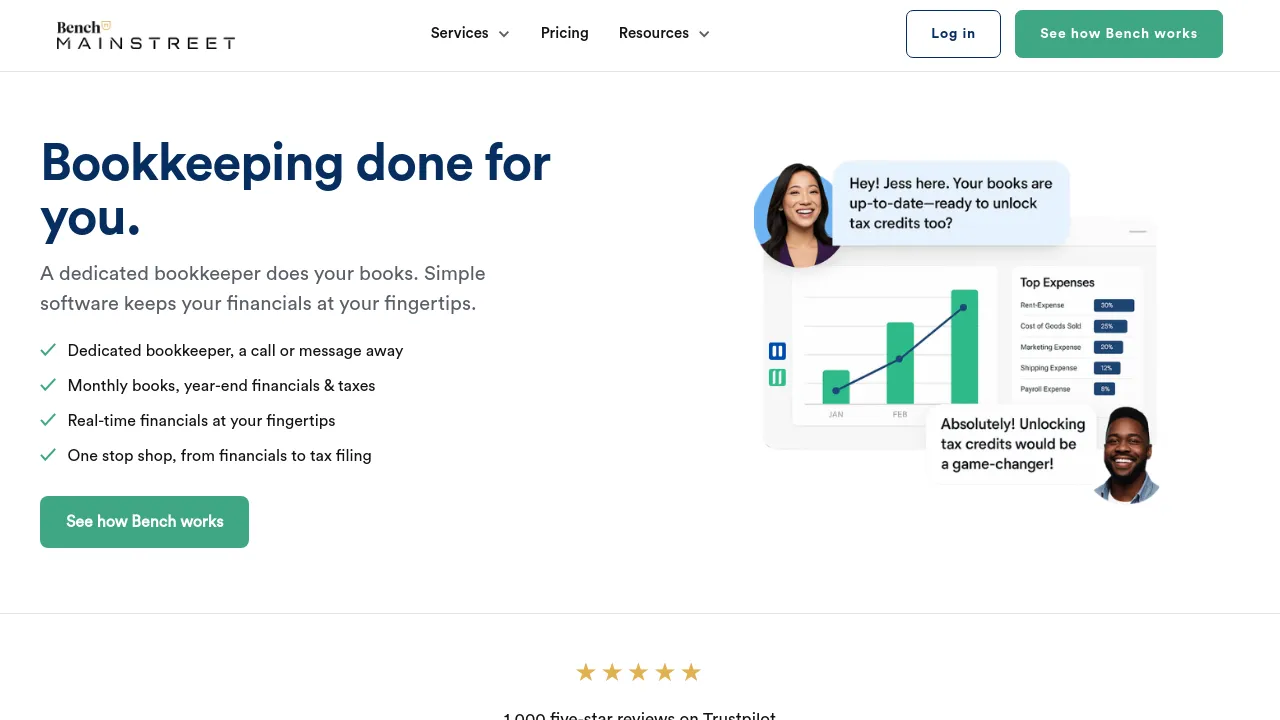Click the 'Hey! Jess here' chat bubble
The height and width of the screenshot is (720, 1280).
[951, 203]
